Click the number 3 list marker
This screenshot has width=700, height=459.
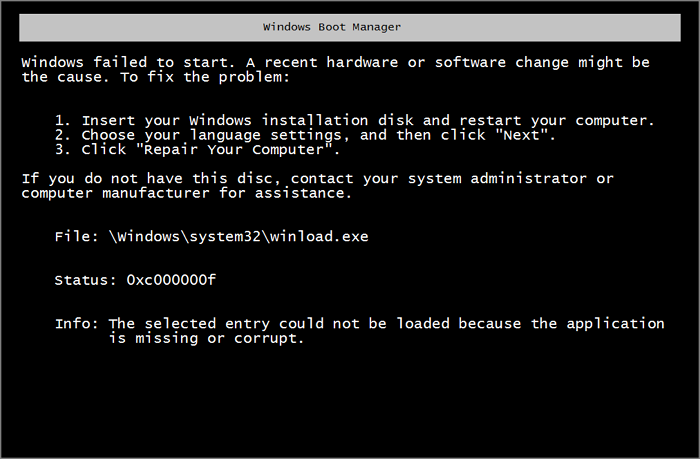pyautogui.click(x=62, y=149)
